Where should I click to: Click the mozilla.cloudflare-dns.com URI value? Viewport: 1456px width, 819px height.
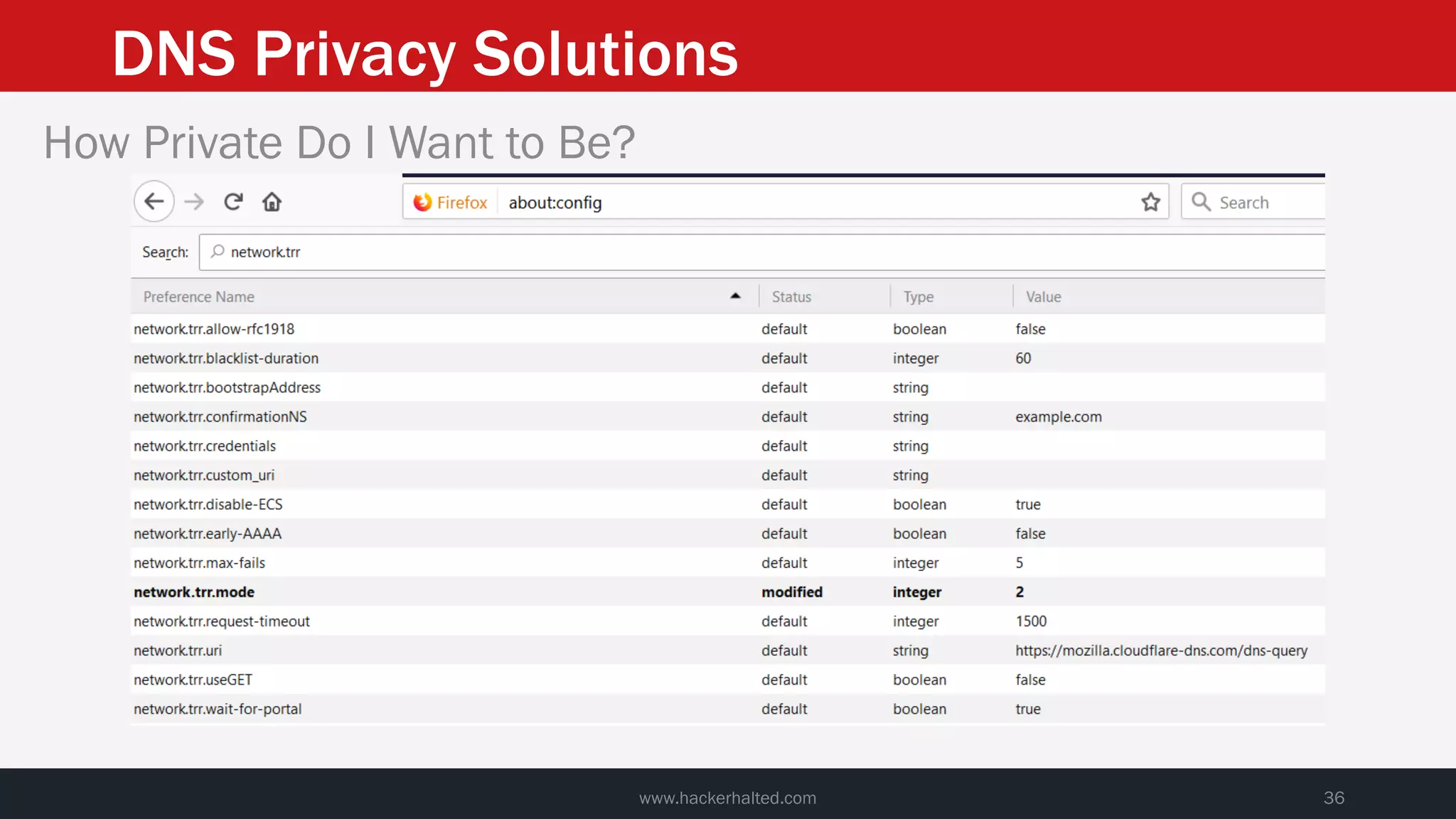coord(1161,651)
